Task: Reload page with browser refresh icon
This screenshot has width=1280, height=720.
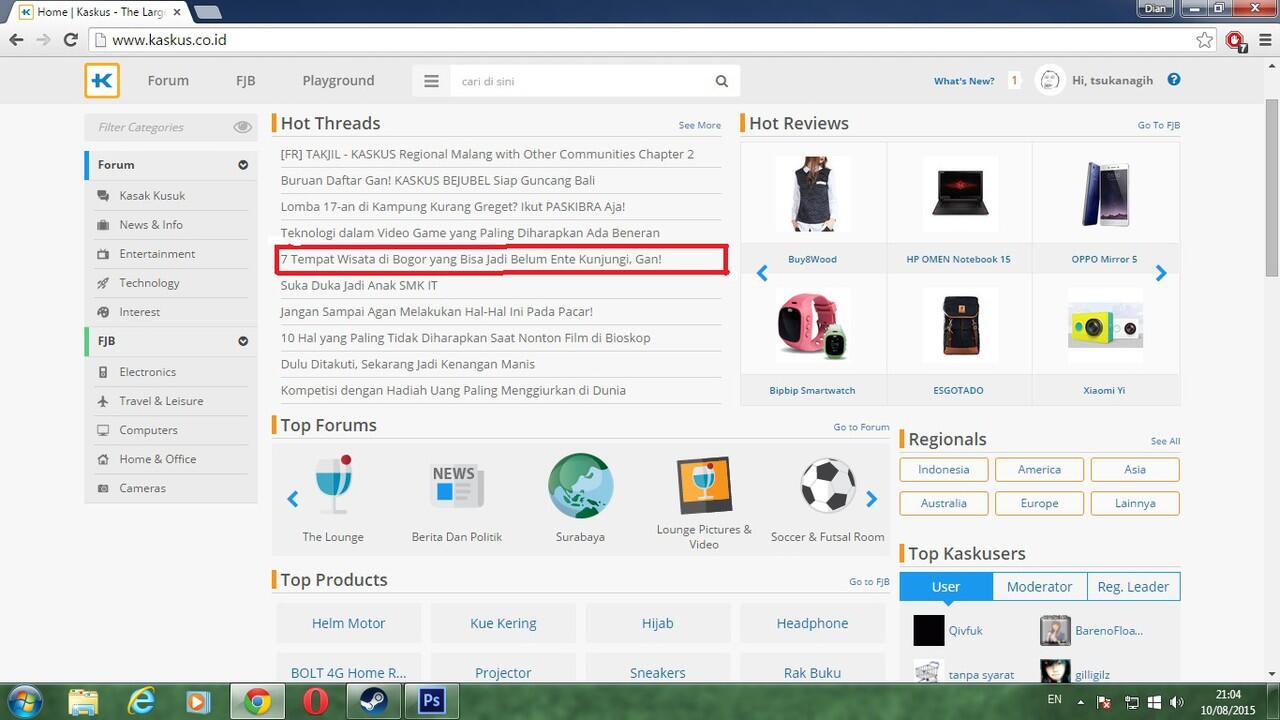Action: tap(70, 40)
